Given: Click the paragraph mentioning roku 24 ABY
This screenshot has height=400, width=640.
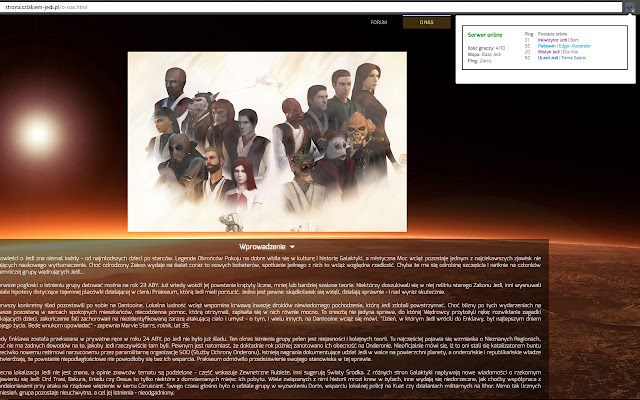Looking at the screenshot, I should pyautogui.click(x=271, y=349).
